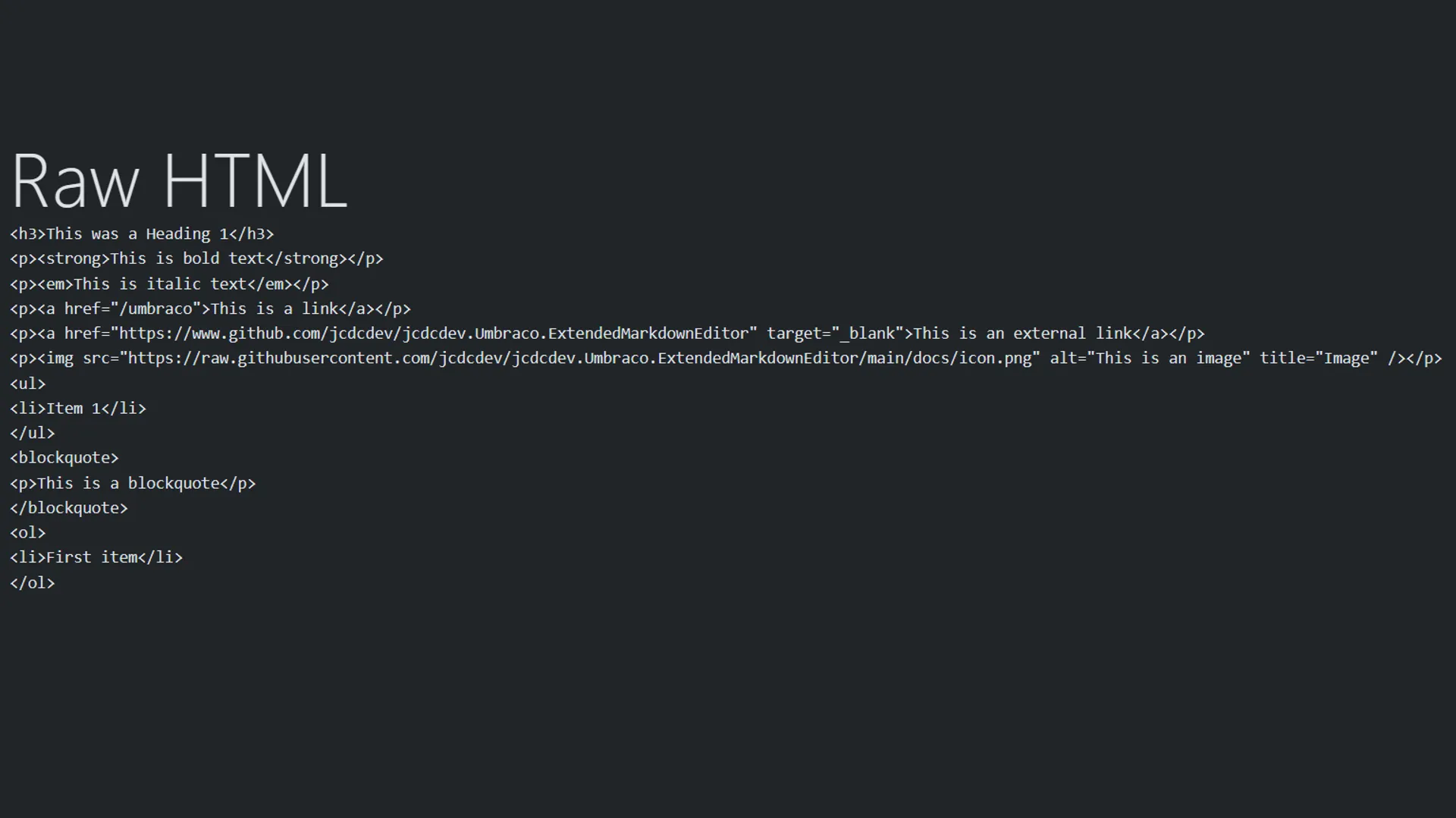The height and width of the screenshot is (818, 1456).
Task: Select the "Item 1" list item line
Action: tap(78, 409)
